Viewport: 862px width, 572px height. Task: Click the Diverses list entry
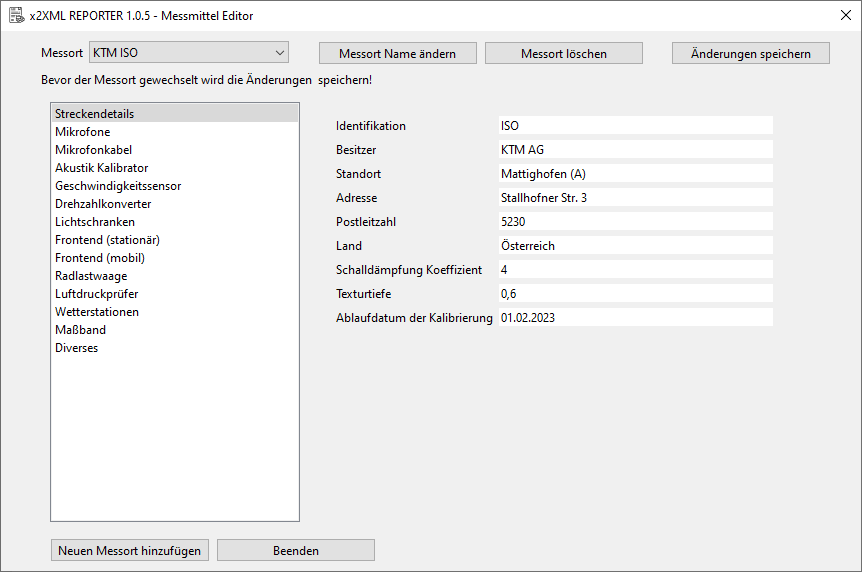tap(77, 348)
